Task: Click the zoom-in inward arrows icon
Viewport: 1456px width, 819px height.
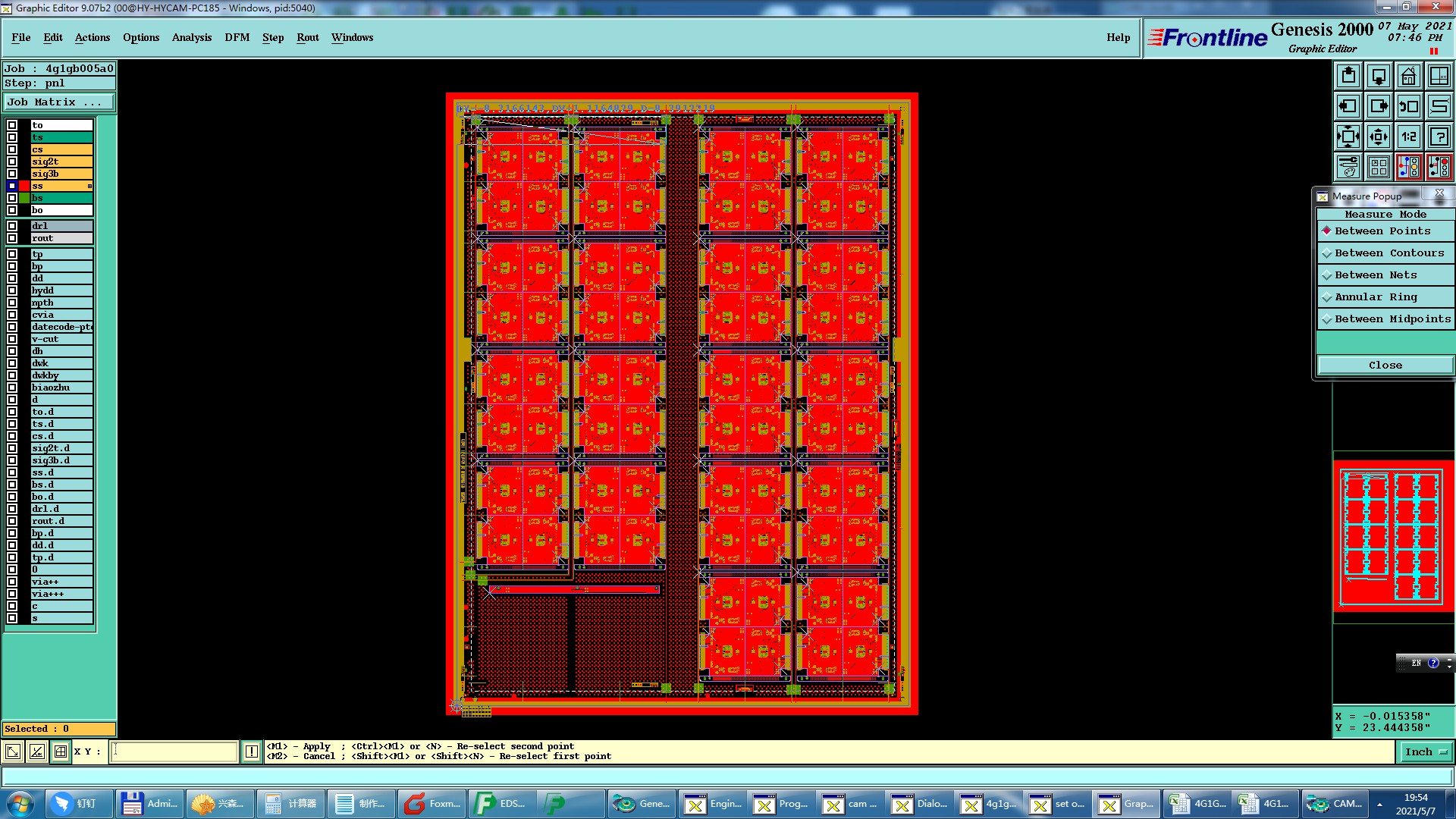Action: tap(1379, 136)
